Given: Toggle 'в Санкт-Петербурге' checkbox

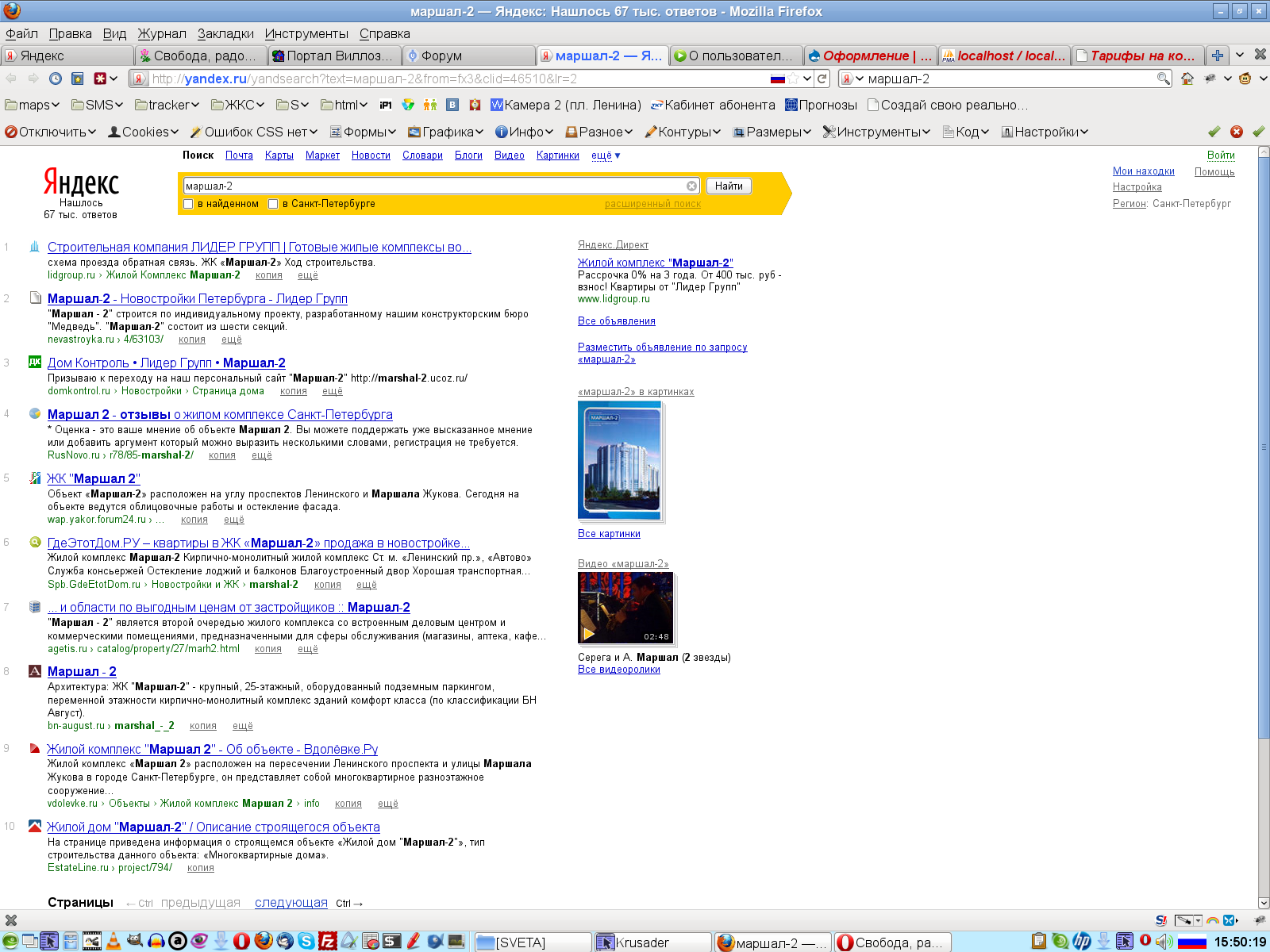Looking at the screenshot, I should tap(273, 204).
